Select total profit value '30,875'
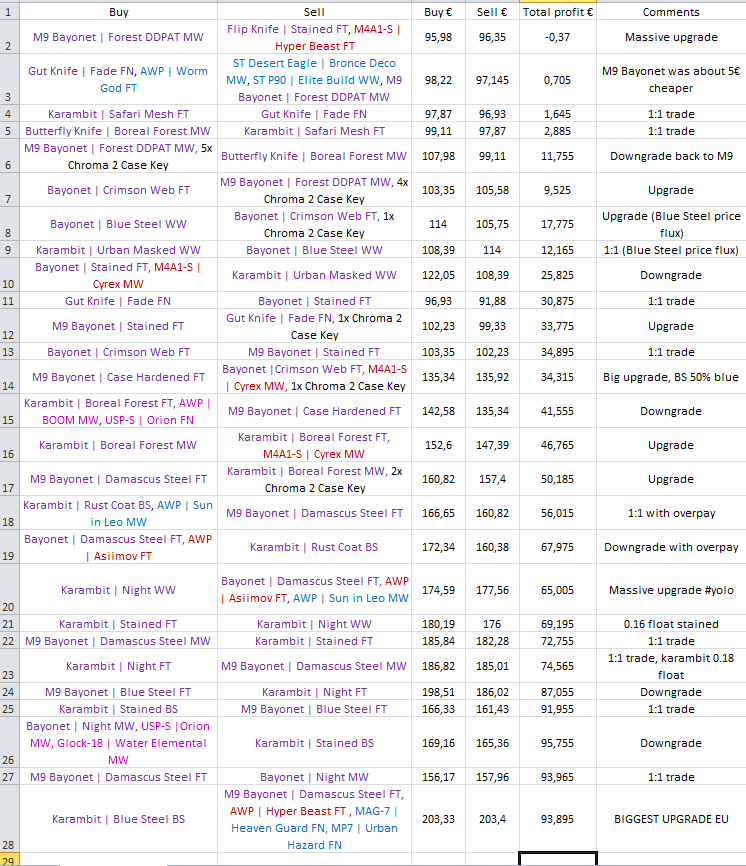 click(x=558, y=301)
